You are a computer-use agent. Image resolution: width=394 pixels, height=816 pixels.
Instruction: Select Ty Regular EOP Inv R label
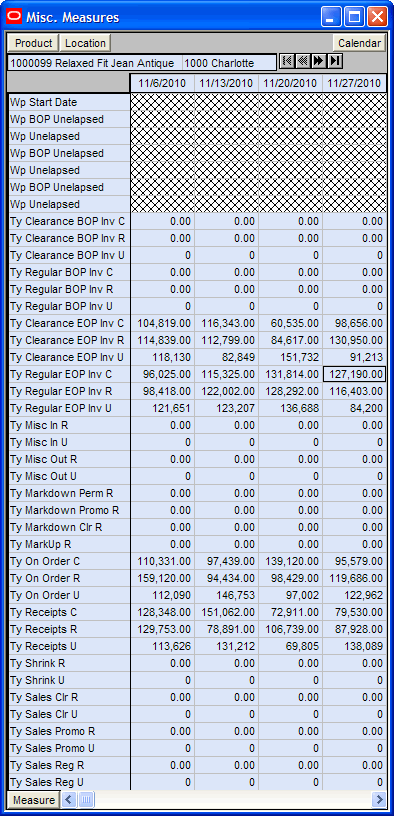click(69, 391)
